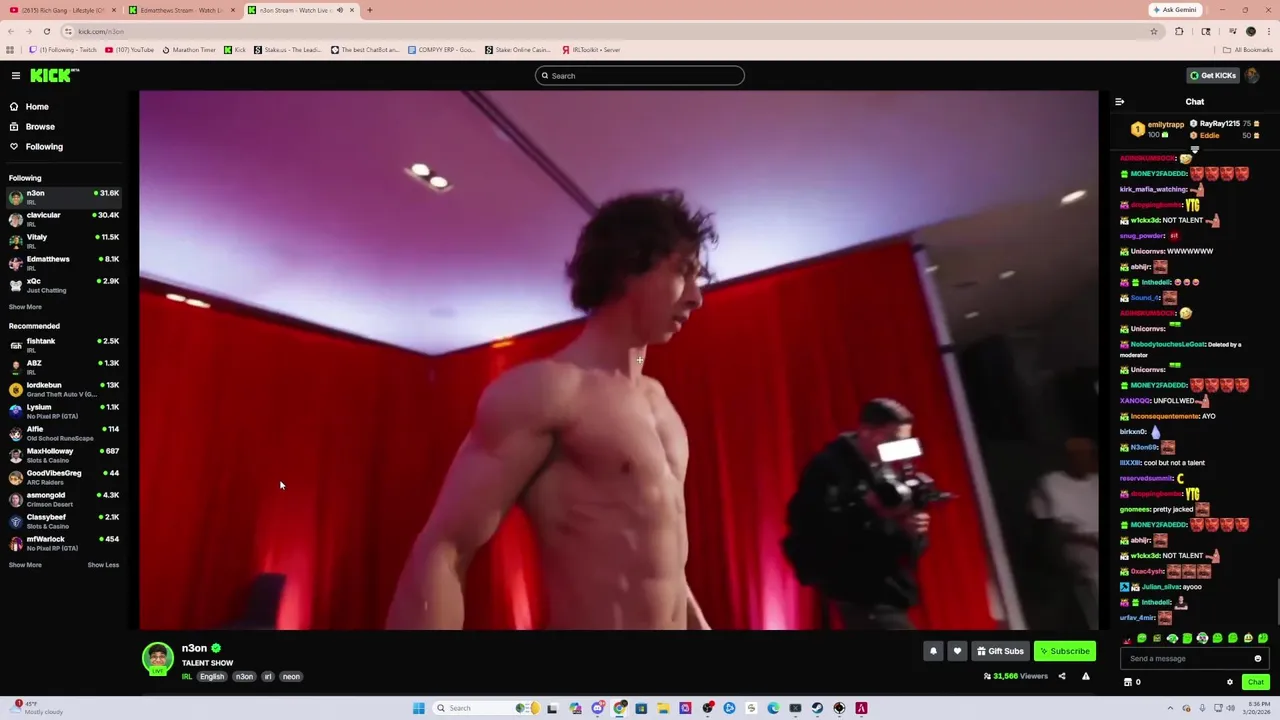Open the emote picker in chat box
The height and width of the screenshot is (720, 1280).
coord(1258,658)
